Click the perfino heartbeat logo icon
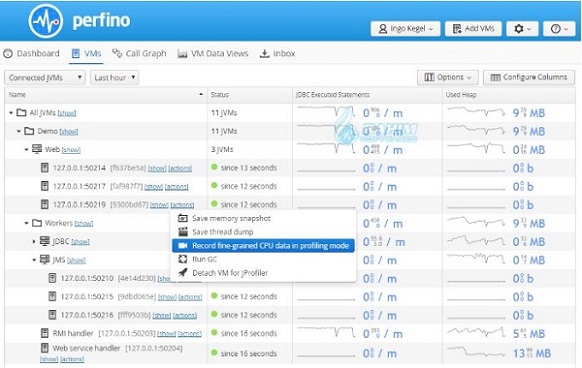The image size is (582, 368). click(46, 21)
